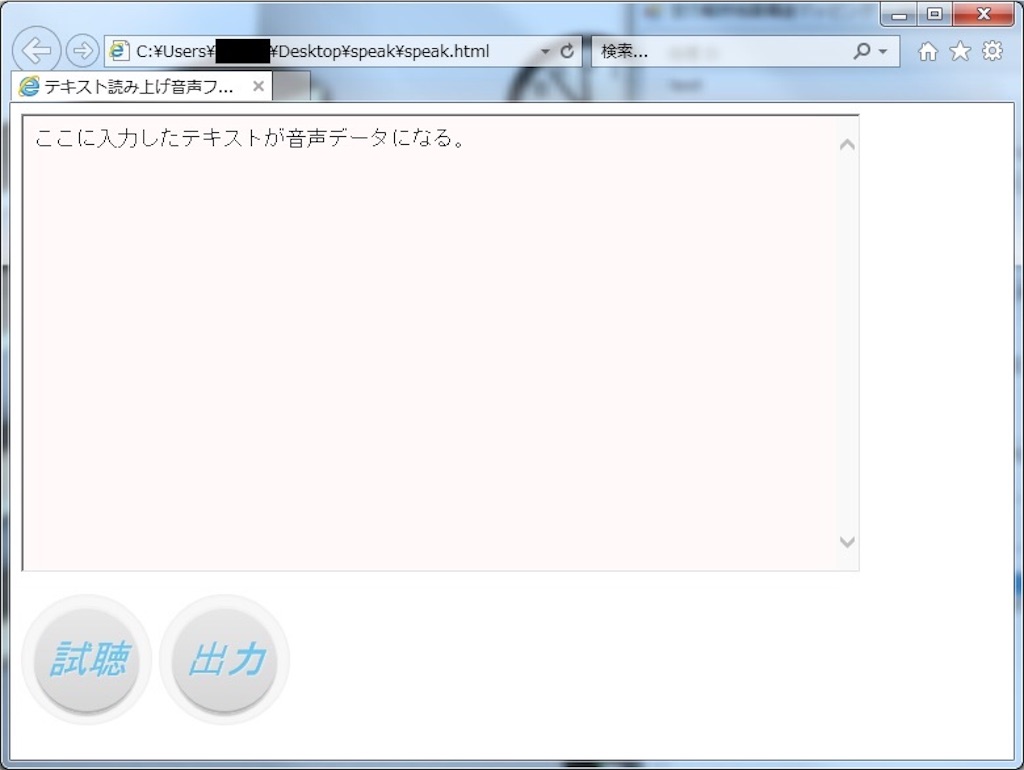Maximize the Internet Explorer window
1024x770 pixels.
pyautogui.click(x=935, y=14)
